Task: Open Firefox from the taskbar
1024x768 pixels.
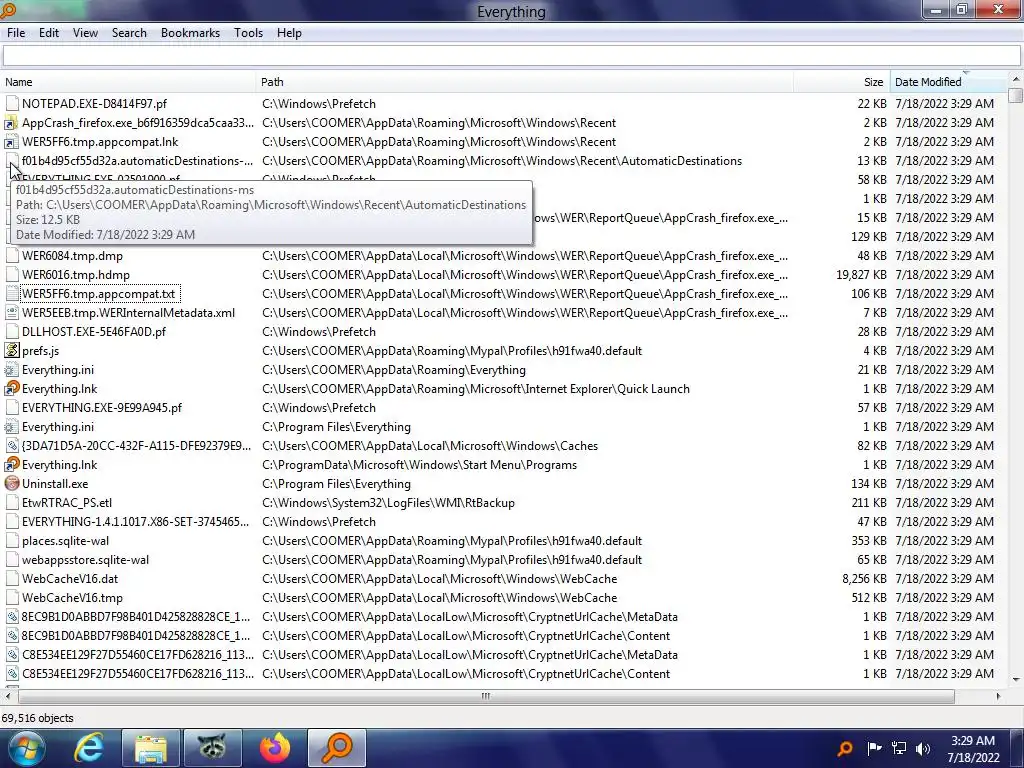Action: 275,748
